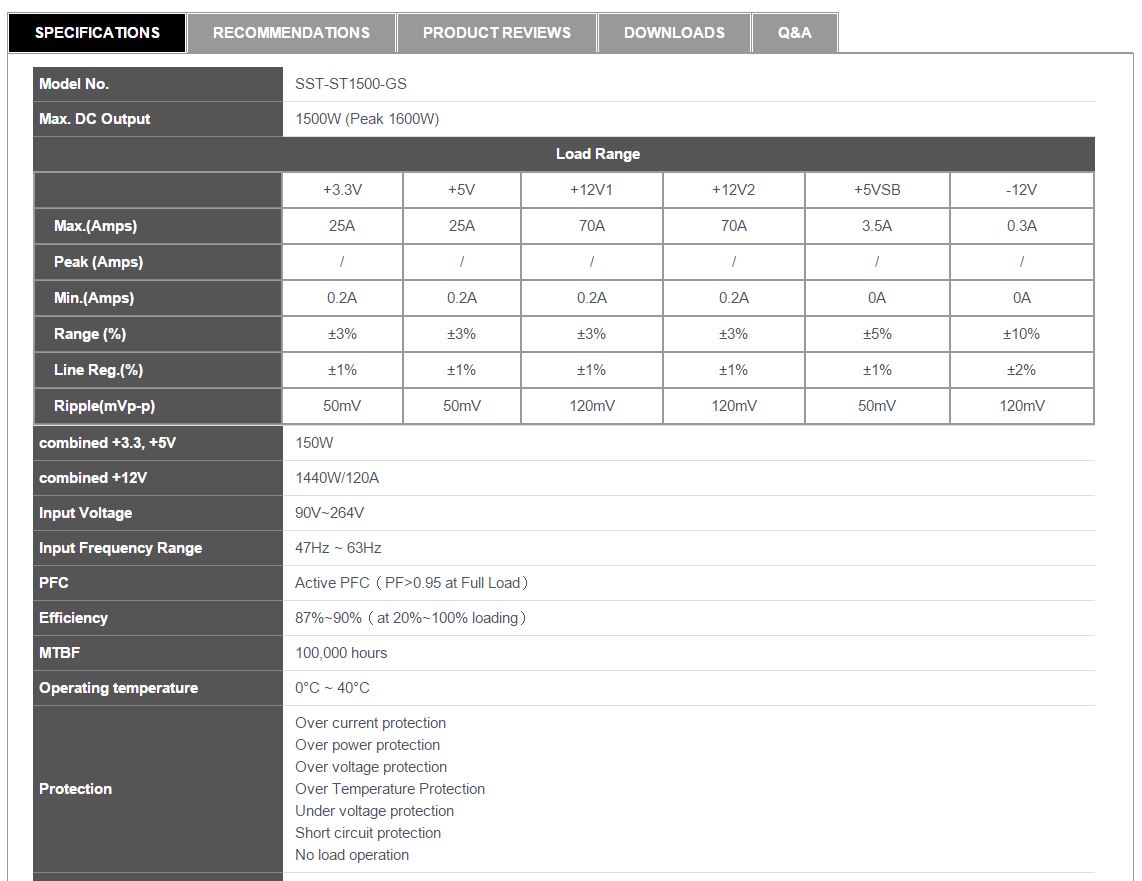The width and height of the screenshot is (1142, 881).
Task: Open the Specifications tab
Action: click(x=97, y=33)
